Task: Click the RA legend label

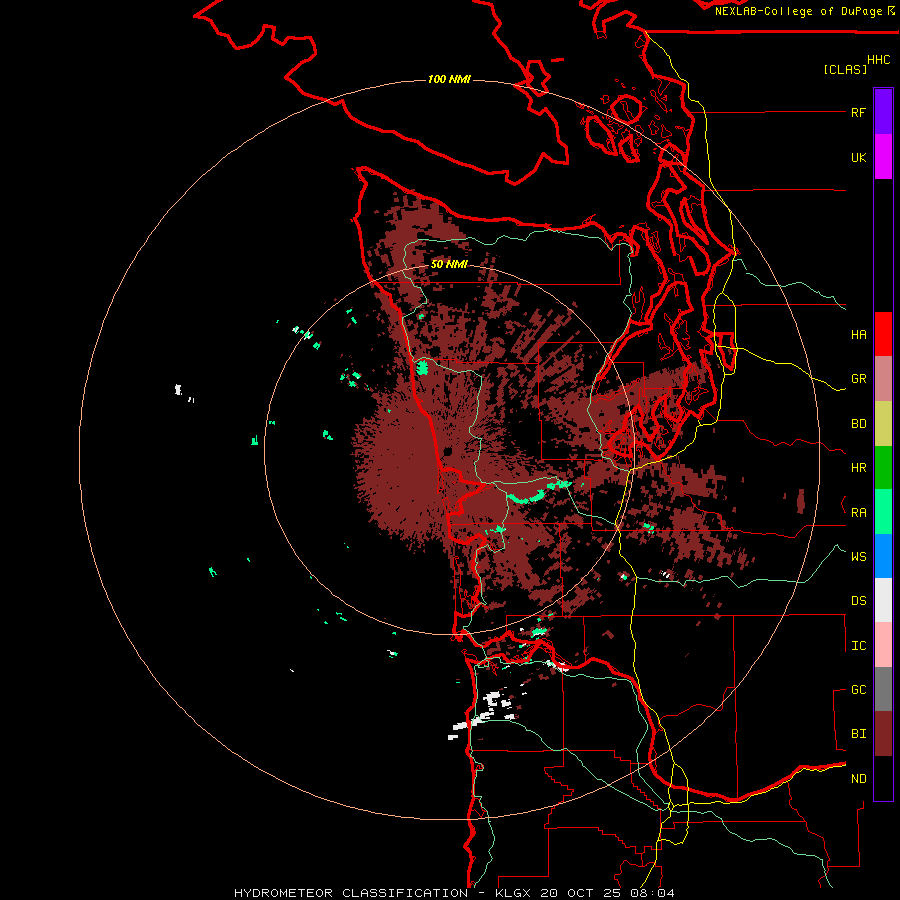Action: [x=858, y=513]
